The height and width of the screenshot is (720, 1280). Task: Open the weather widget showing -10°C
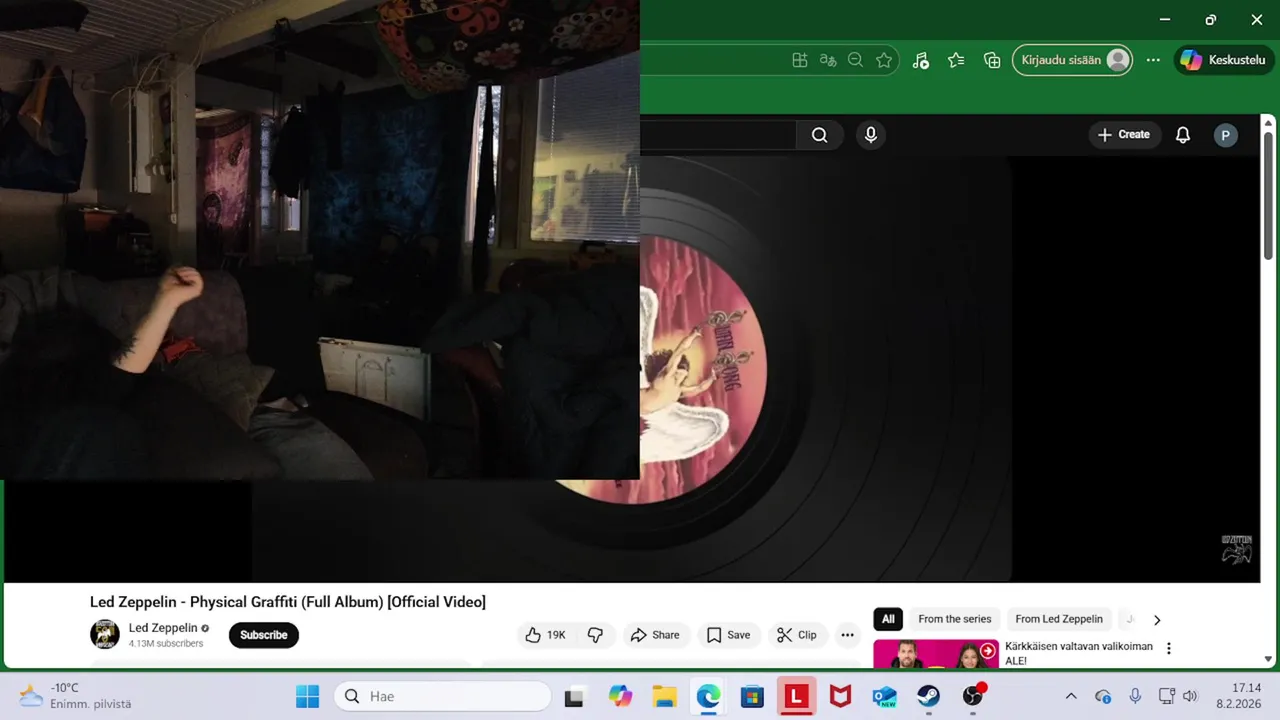tap(76, 696)
